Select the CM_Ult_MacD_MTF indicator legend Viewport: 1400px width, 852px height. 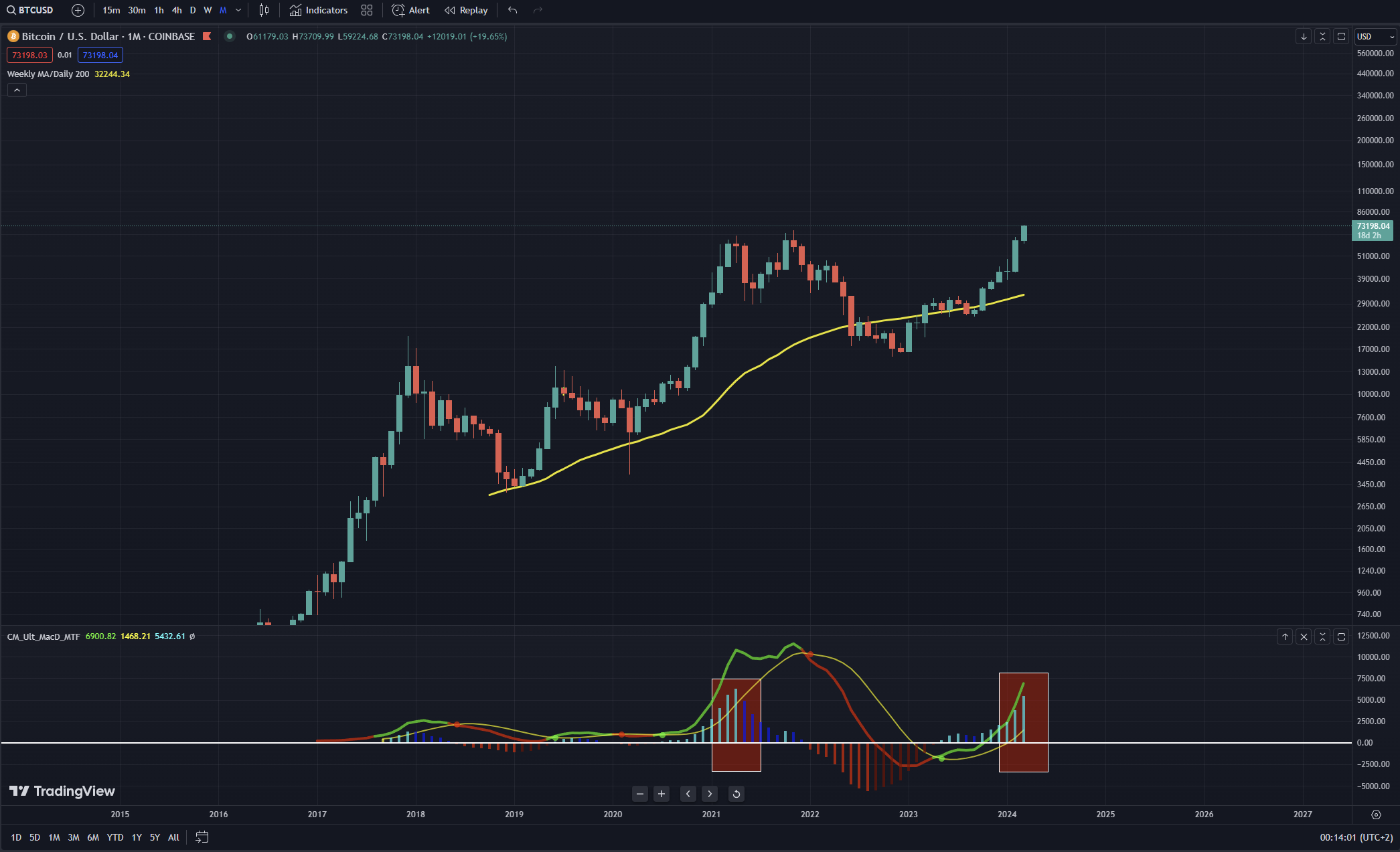[44, 636]
